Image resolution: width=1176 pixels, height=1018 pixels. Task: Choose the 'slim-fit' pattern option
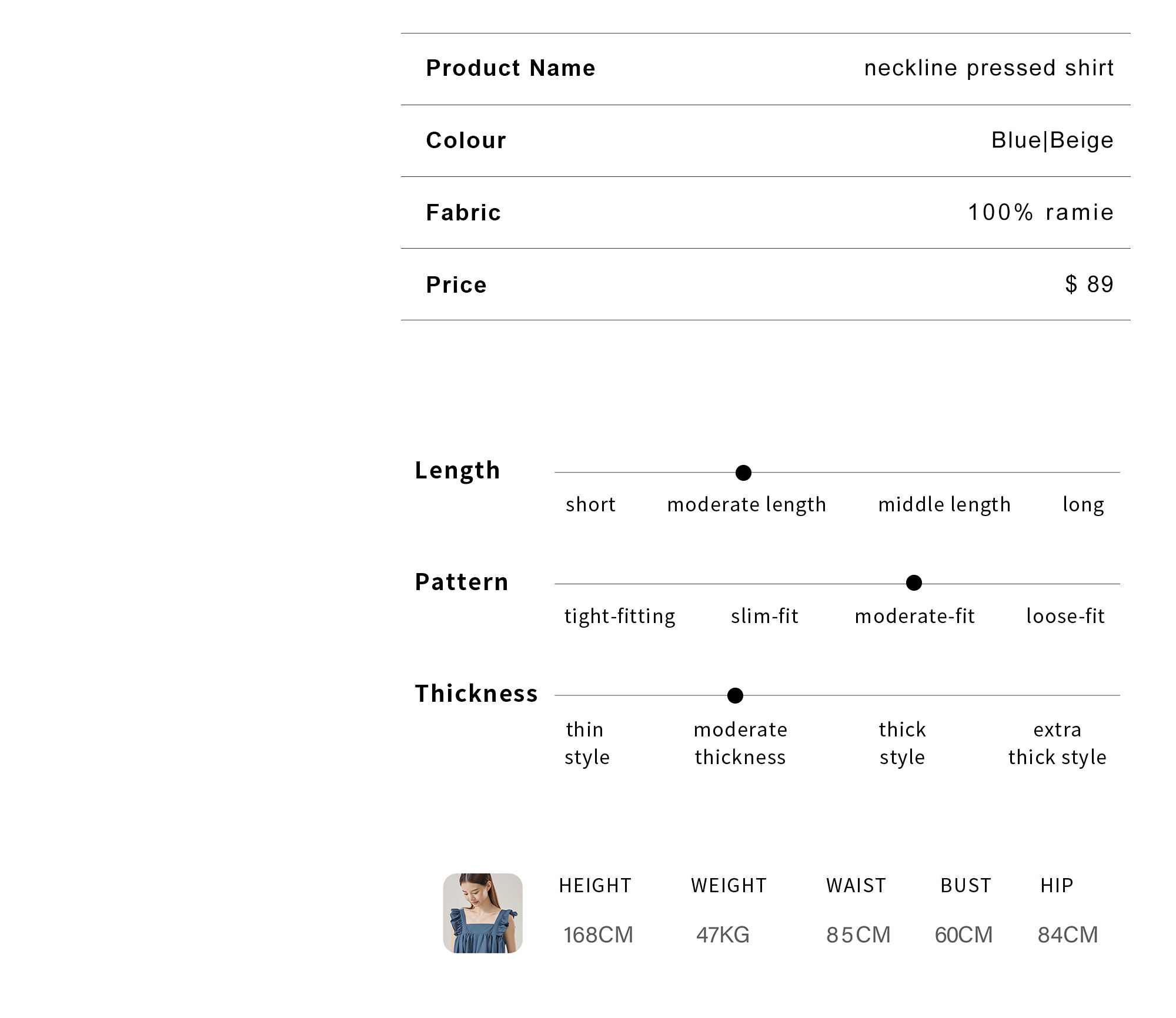764,616
